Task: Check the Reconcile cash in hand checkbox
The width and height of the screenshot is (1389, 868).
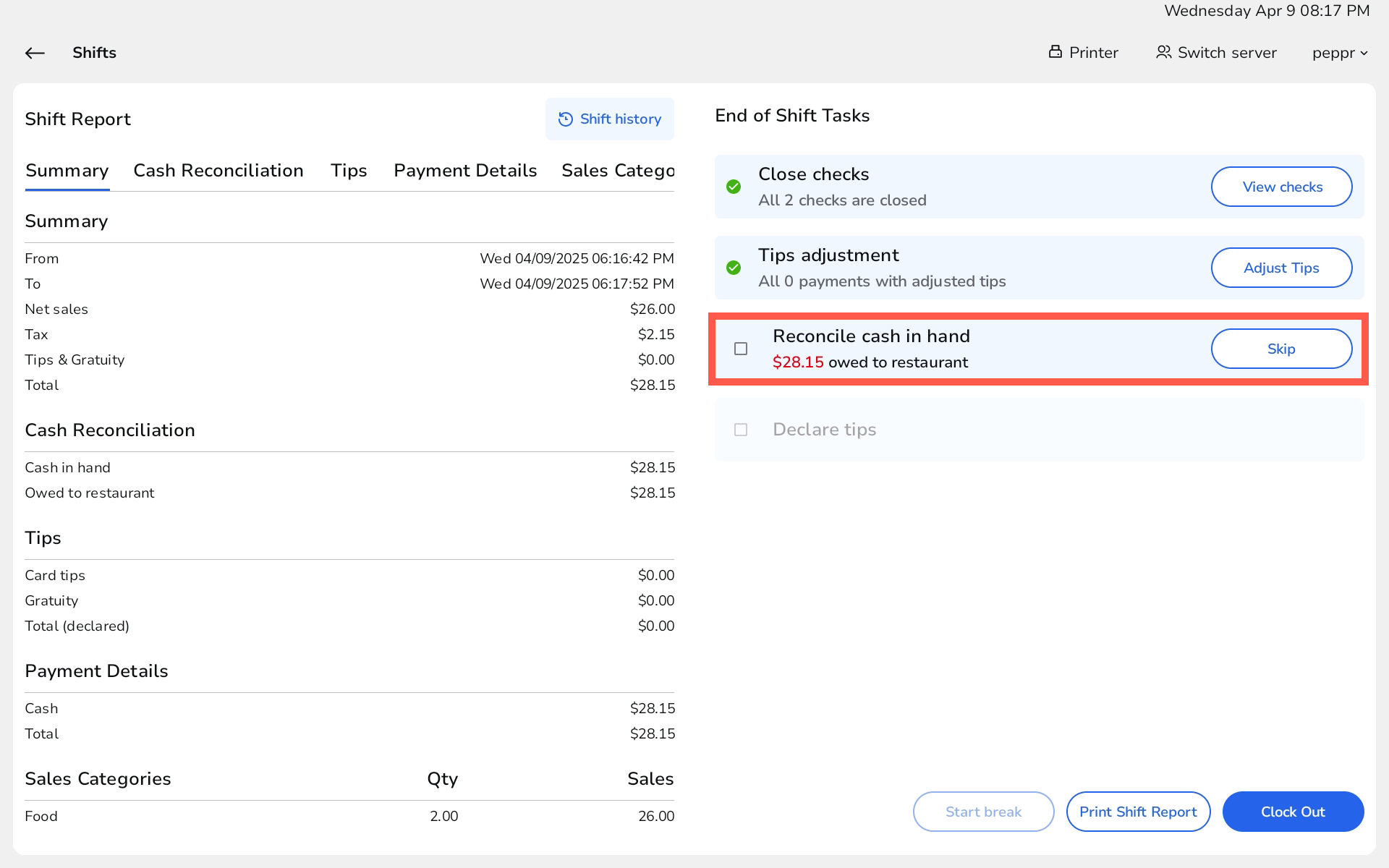Action: [x=741, y=349]
